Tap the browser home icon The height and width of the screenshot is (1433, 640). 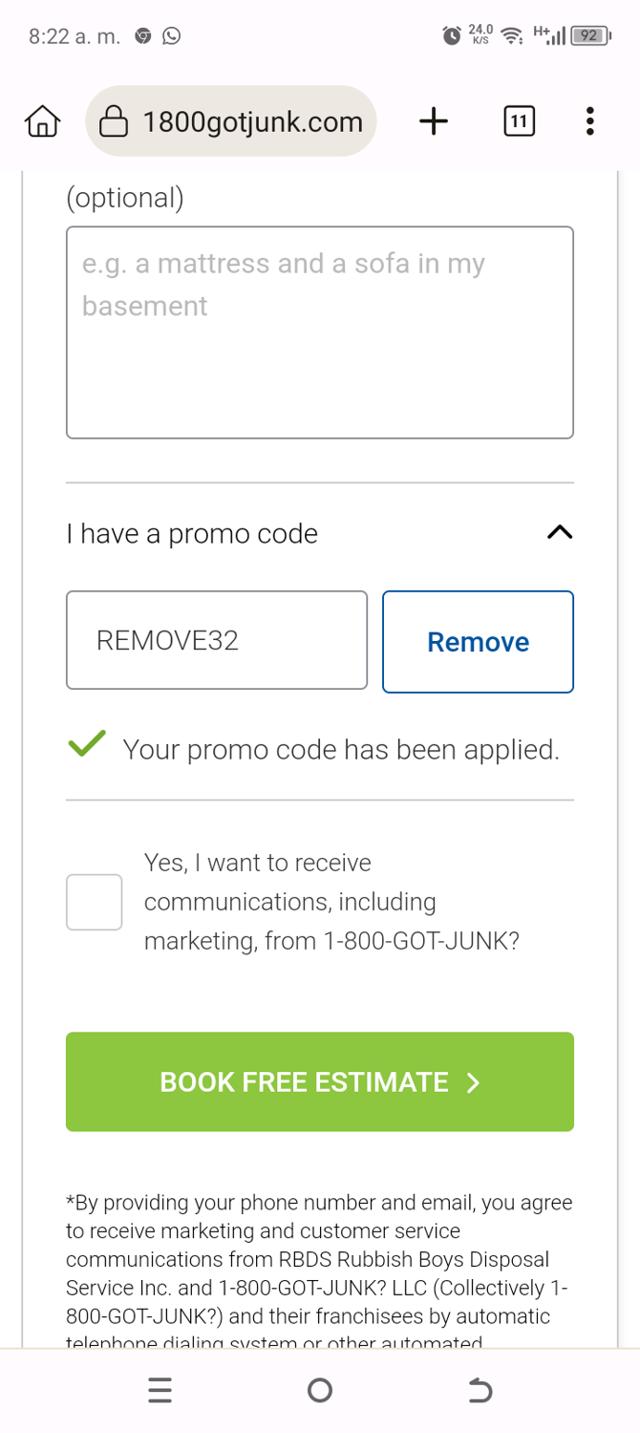click(x=42, y=122)
